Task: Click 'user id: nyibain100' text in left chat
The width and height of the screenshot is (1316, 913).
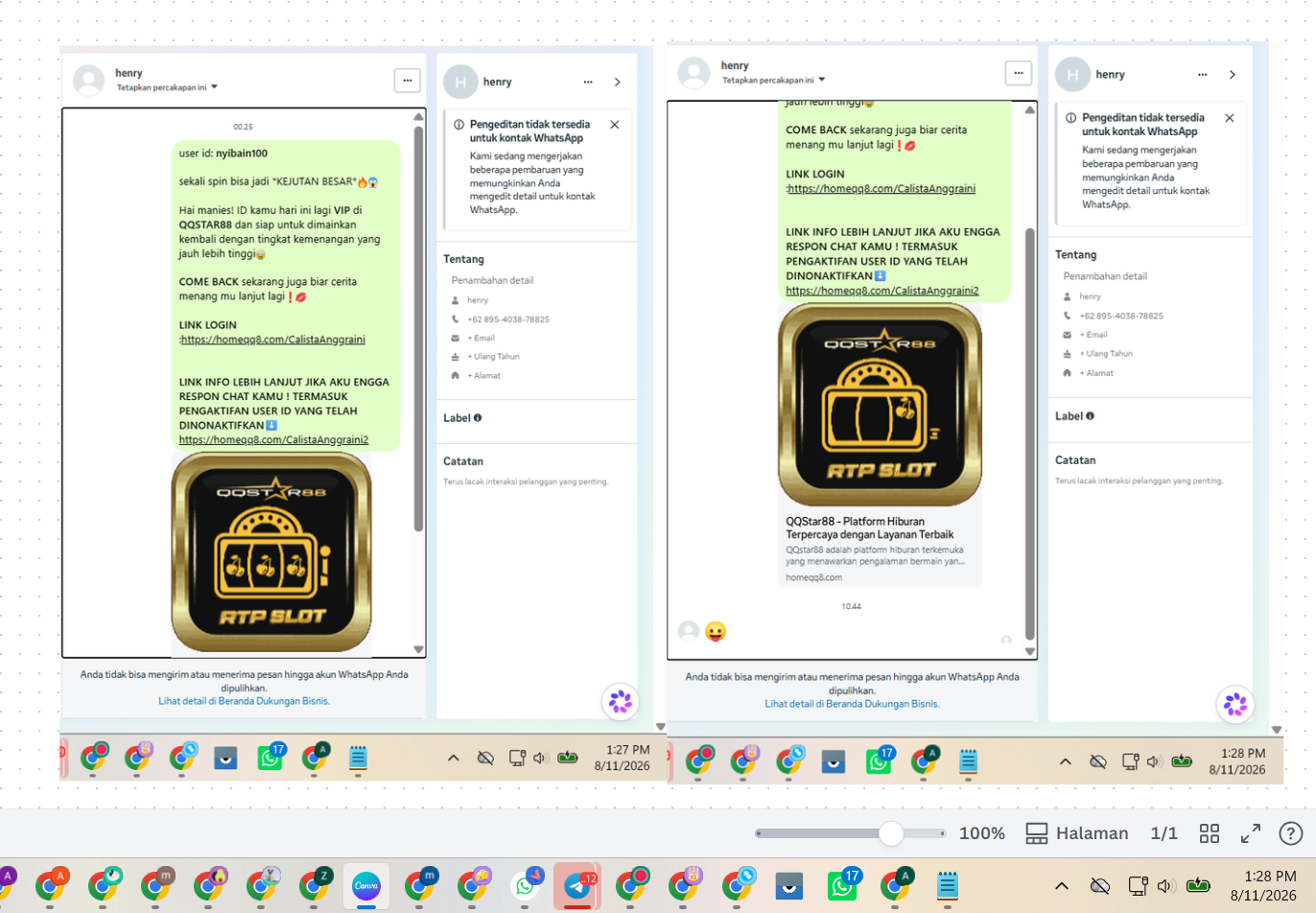Action: pos(223,153)
